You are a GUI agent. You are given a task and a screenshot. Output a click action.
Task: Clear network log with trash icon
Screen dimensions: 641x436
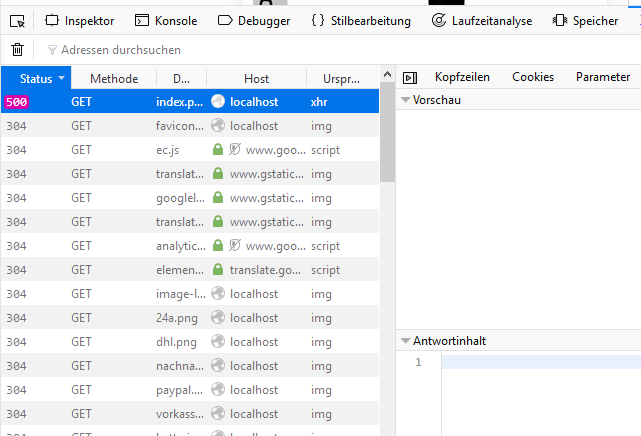pyautogui.click(x=17, y=50)
